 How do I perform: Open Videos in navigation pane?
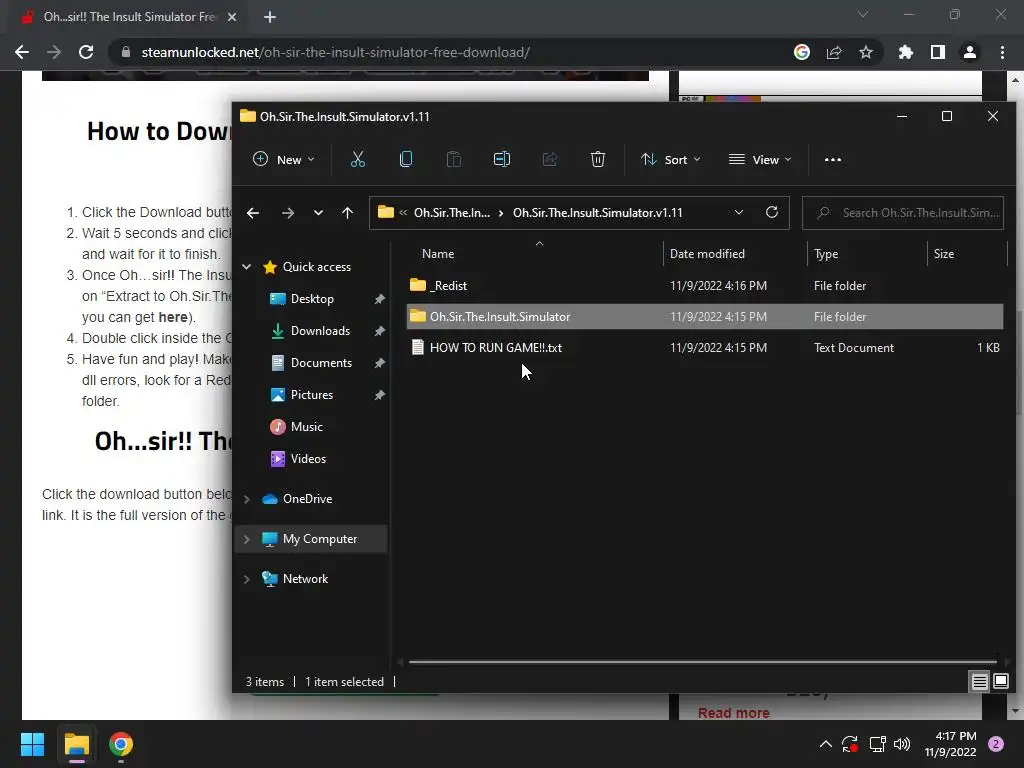308,458
